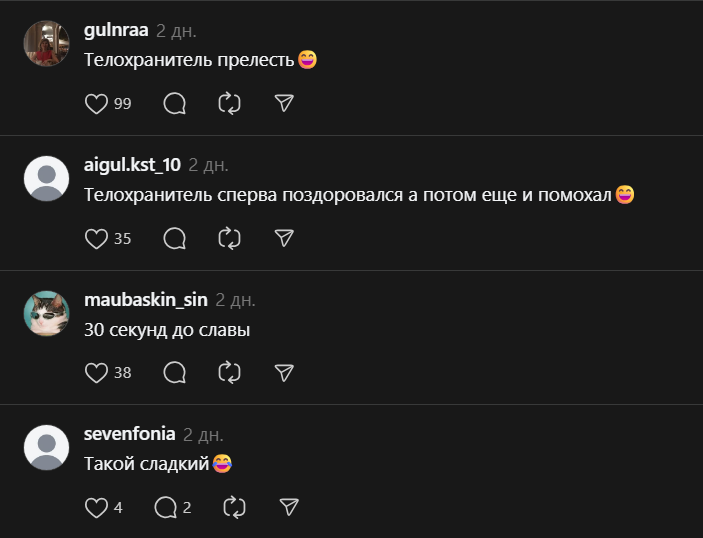
Task: Like aigul.kst_10's comment
Action: 96,238
